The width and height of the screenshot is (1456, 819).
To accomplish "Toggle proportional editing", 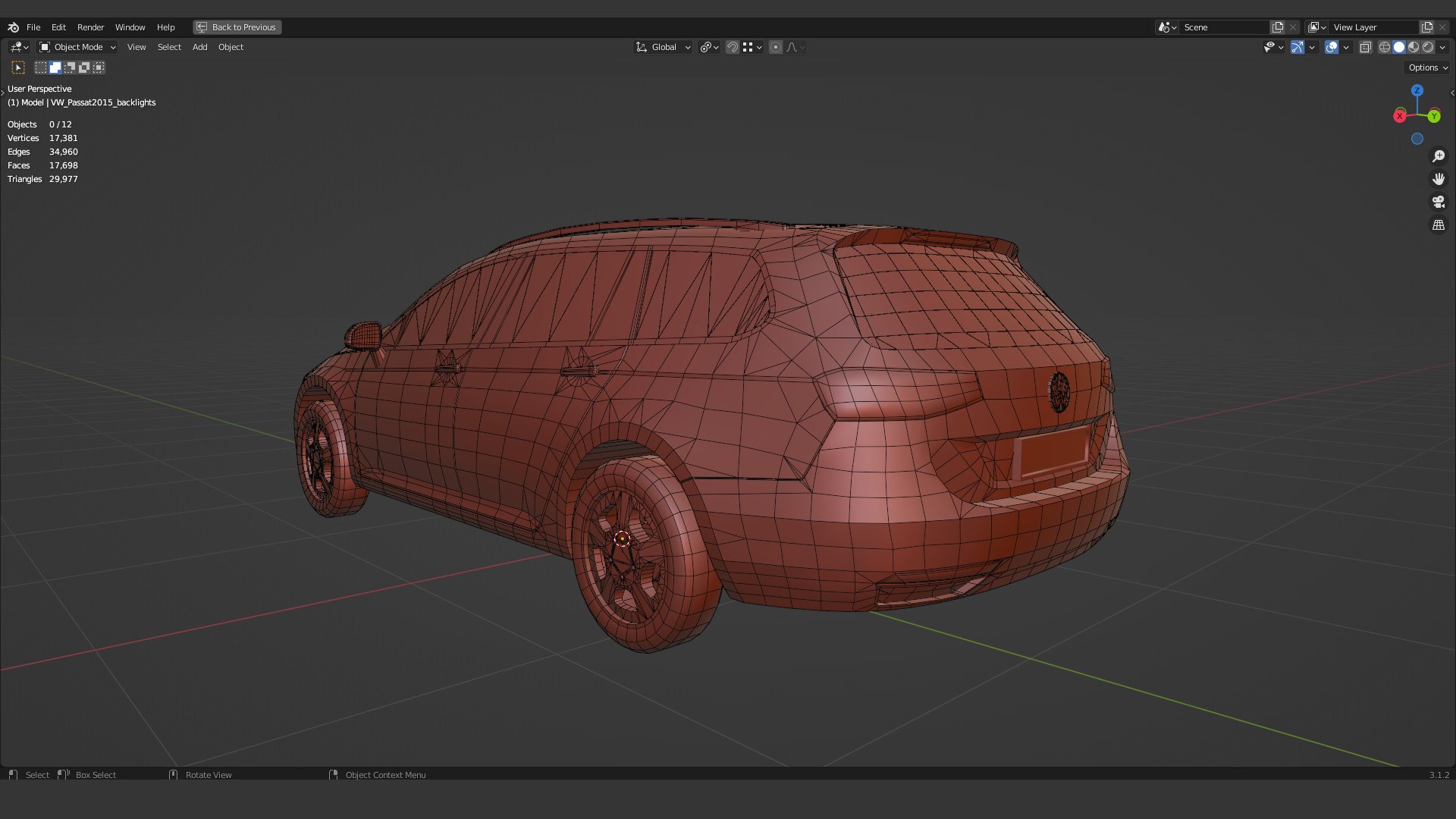I will tap(776, 47).
